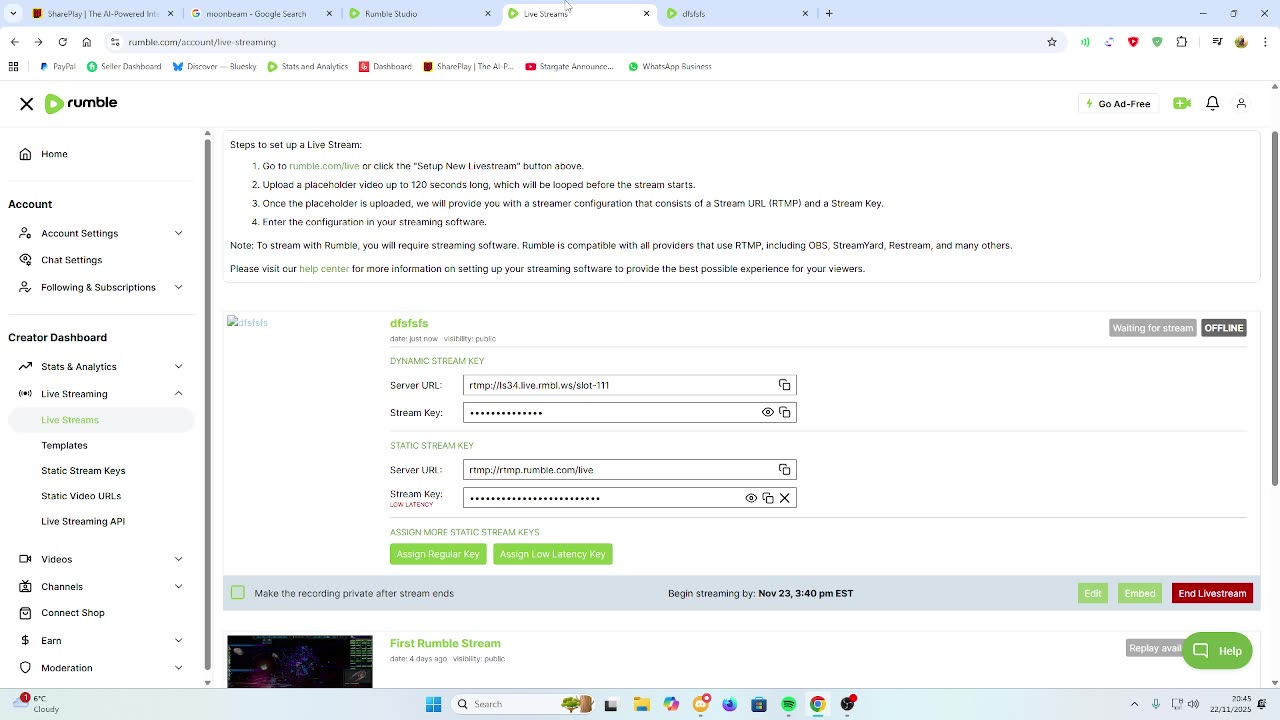Screen dimensions: 1280x720
Task: Check Make the recording private after stream ends
Action: (x=237, y=593)
